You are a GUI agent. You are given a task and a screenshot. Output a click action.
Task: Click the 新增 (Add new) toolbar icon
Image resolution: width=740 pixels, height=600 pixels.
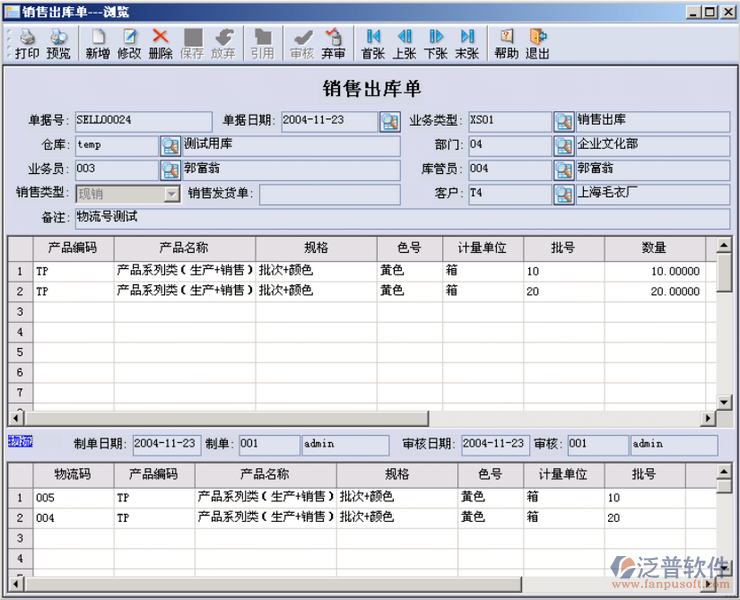tap(98, 44)
